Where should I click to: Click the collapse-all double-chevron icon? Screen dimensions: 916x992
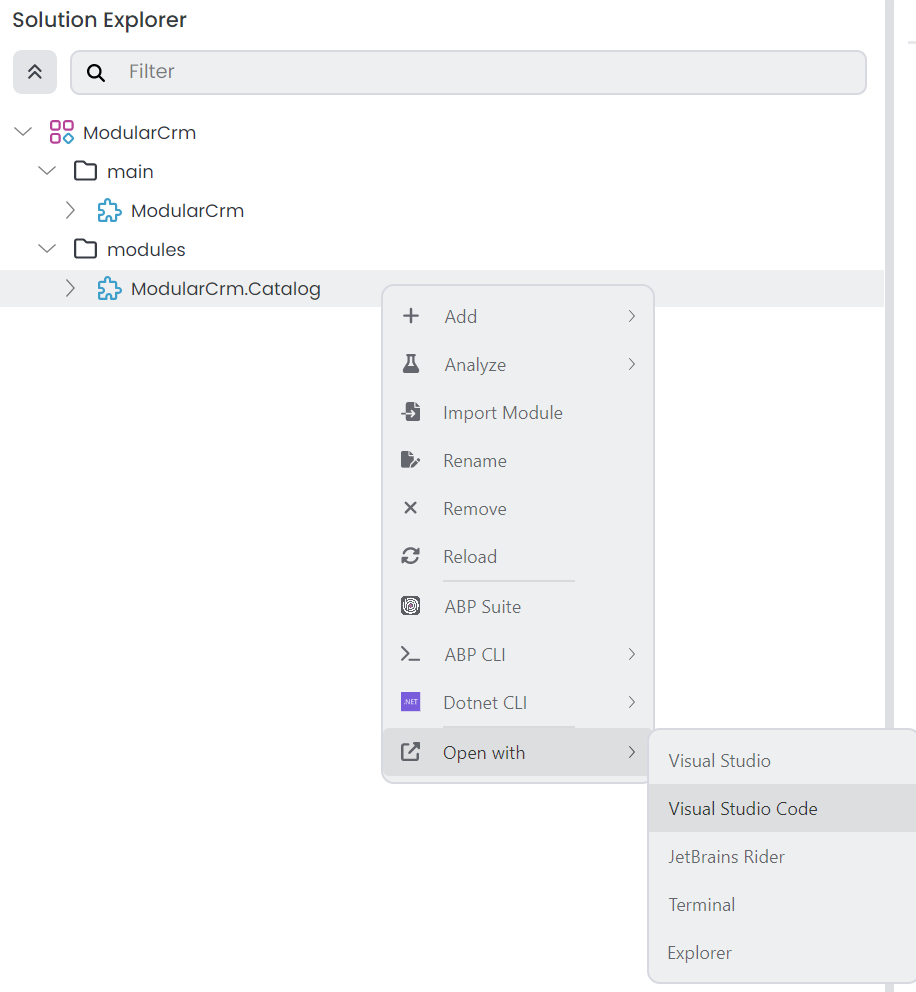(x=34, y=72)
